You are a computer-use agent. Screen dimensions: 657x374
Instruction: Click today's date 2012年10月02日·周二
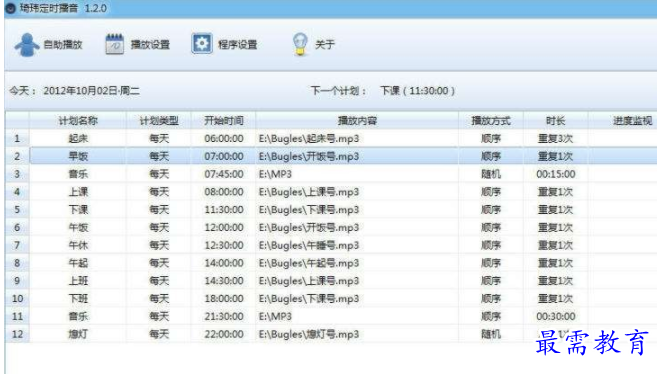[91, 91]
